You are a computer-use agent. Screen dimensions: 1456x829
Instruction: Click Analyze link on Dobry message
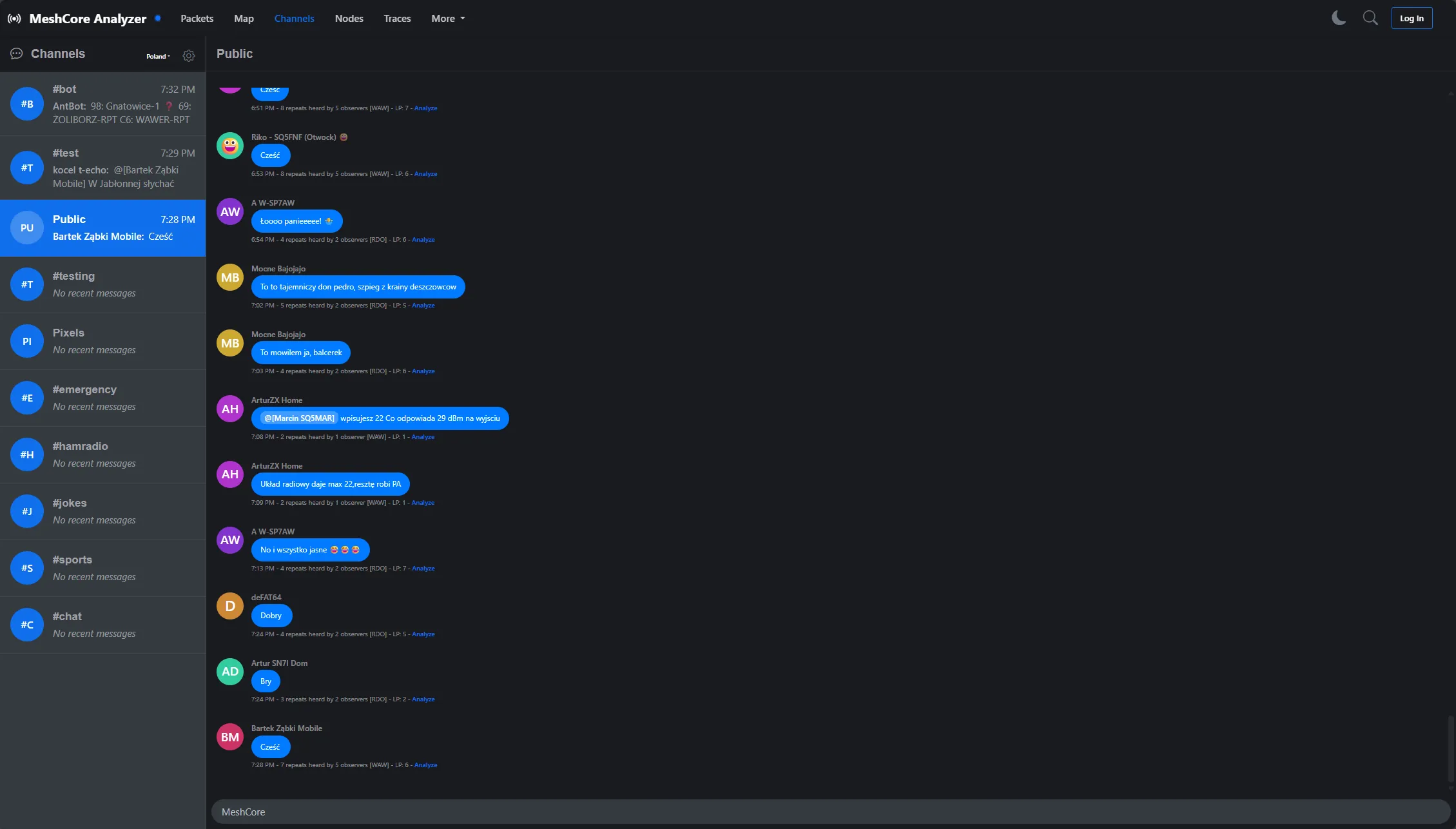[423, 634]
